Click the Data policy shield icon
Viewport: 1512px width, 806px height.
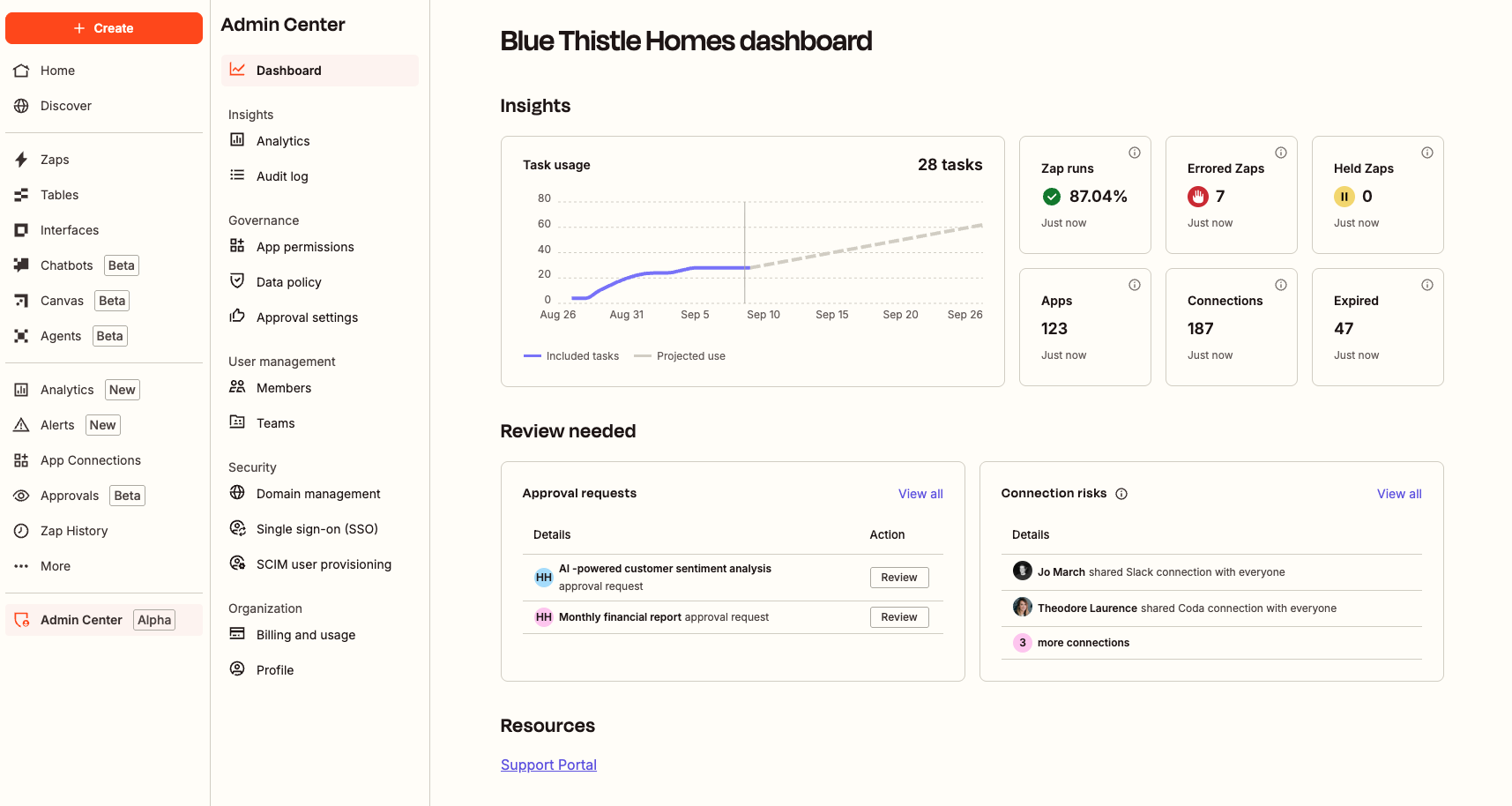click(x=237, y=281)
